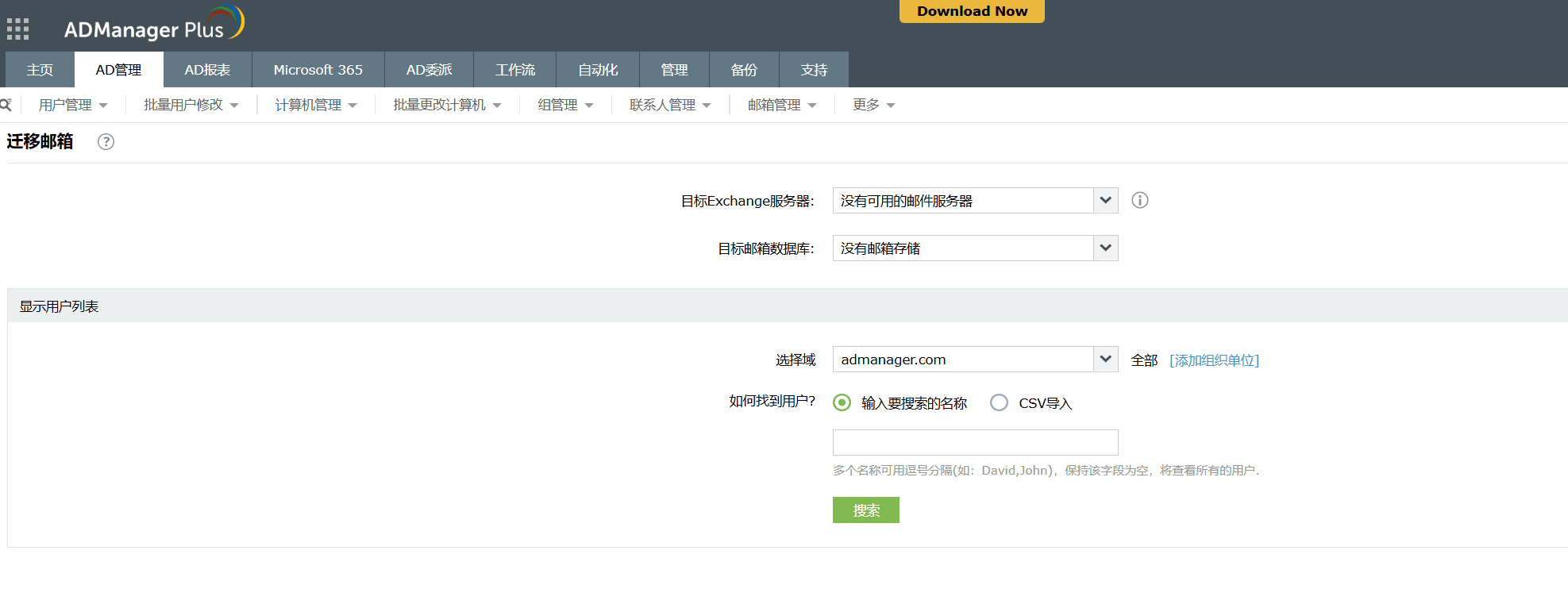Click the search magnifier icon
The image size is (1568, 608).
[6, 105]
